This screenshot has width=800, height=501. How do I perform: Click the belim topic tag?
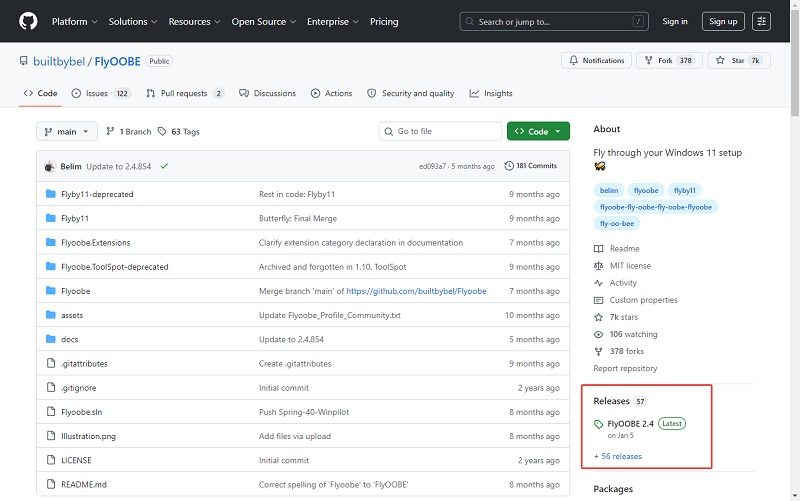(609, 190)
